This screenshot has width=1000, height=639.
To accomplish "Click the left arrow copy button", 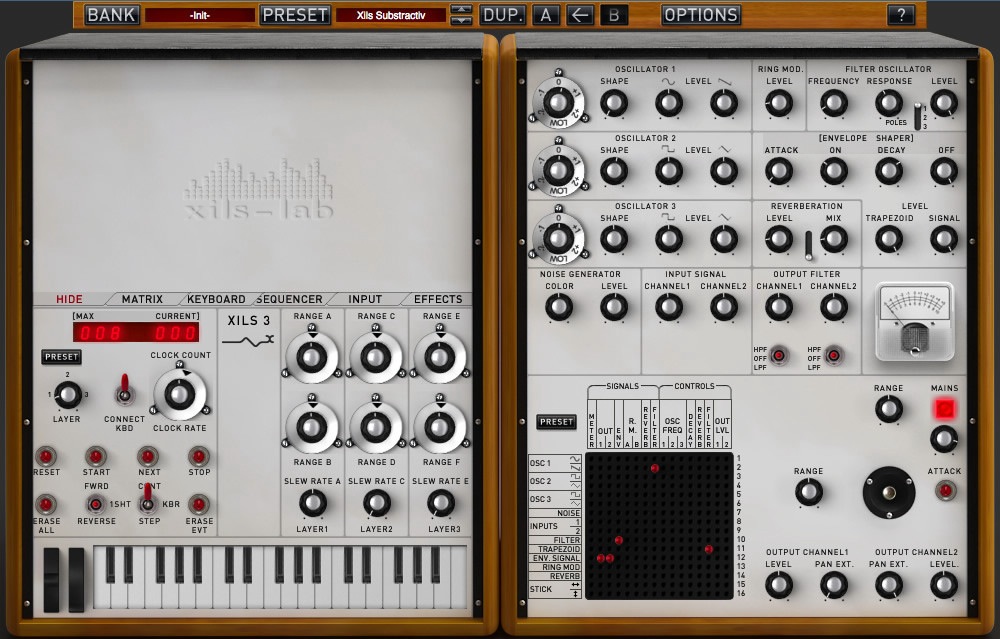I will [x=579, y=15].
